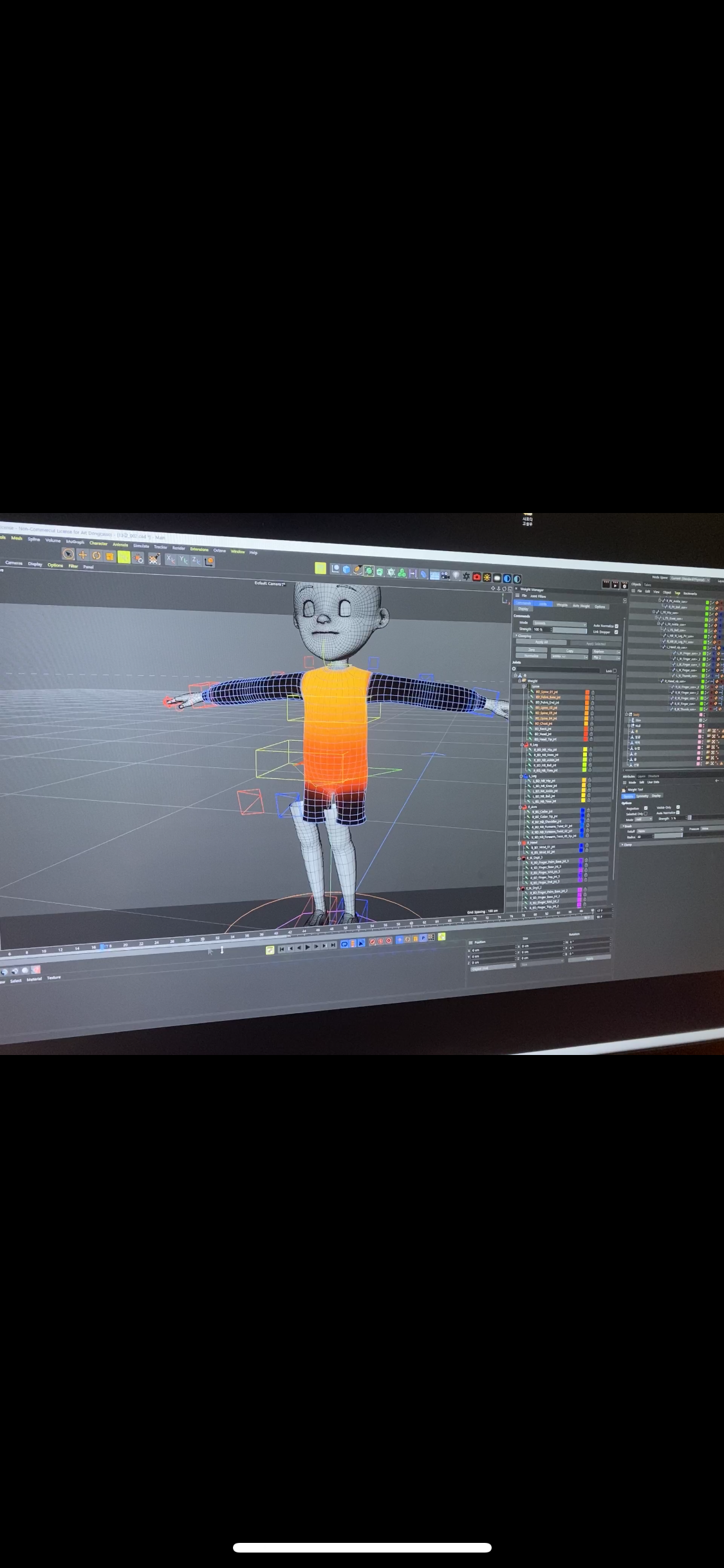Click the orange swatch beside BD_Spine_01_jnt
The height and width of the screenshot is (1568, 724).
click(587, 692)
